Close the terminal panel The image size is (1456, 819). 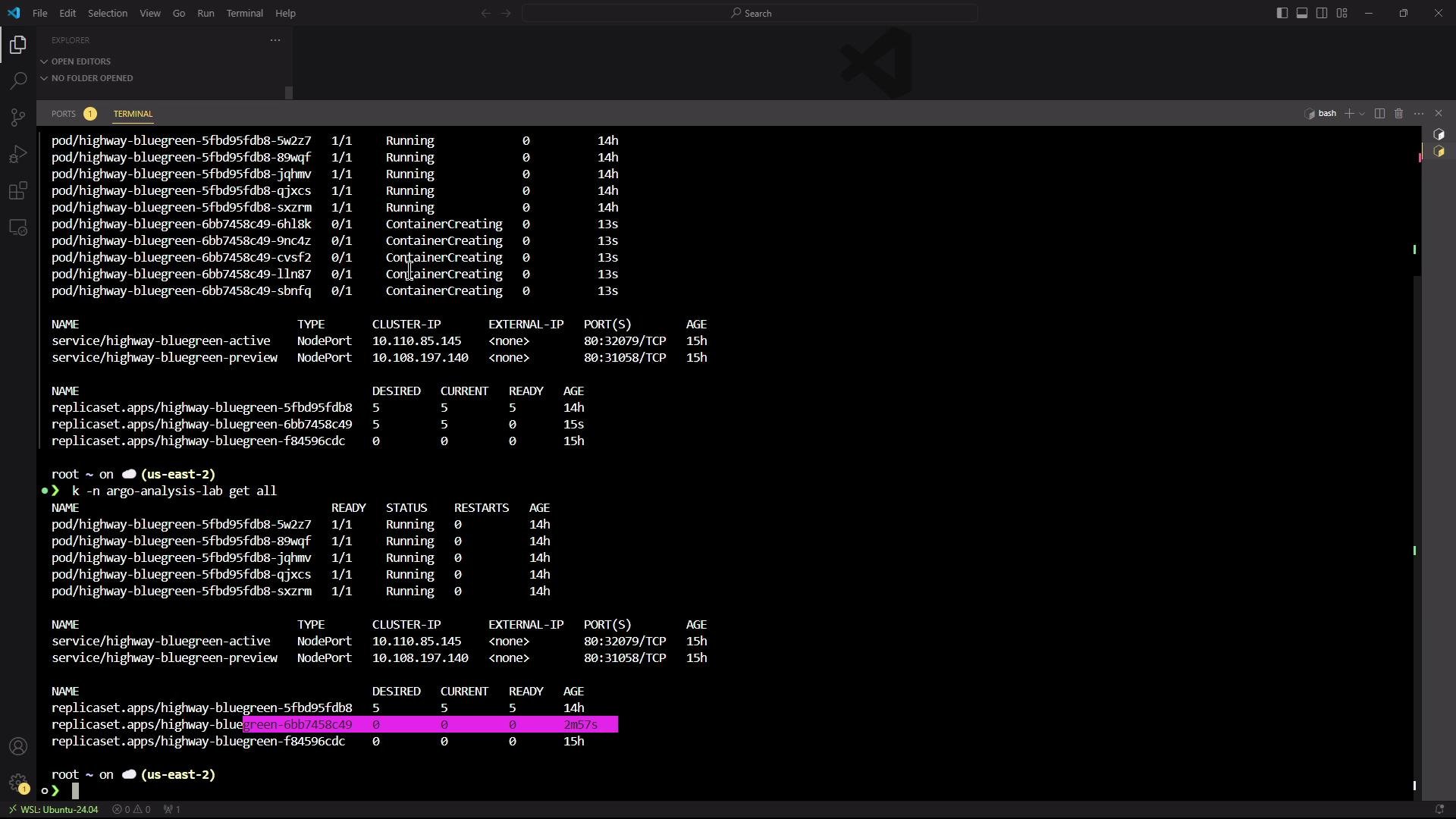click(1439, 114)
